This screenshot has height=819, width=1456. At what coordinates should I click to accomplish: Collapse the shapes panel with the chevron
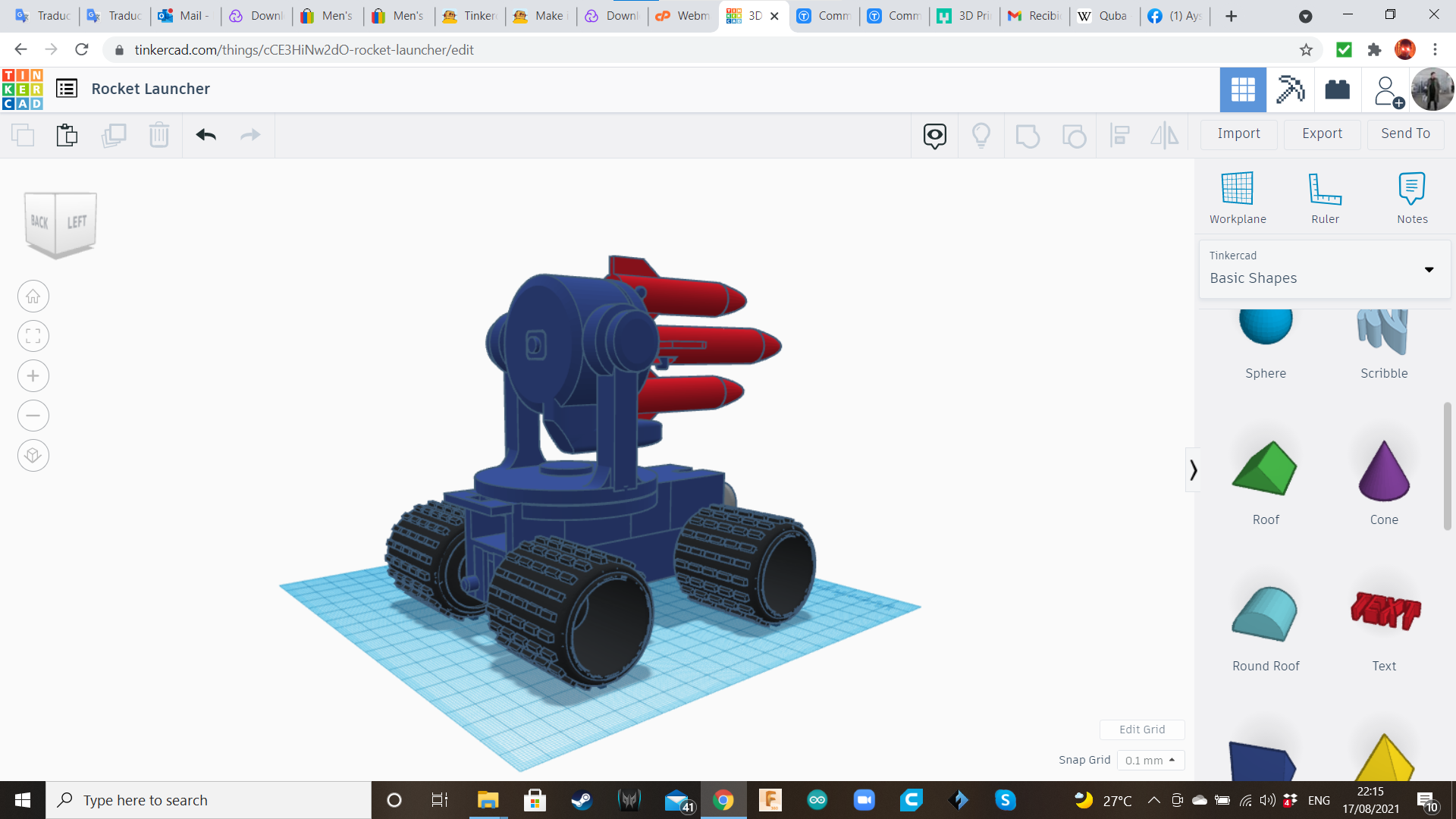(x=1195, y=469)
